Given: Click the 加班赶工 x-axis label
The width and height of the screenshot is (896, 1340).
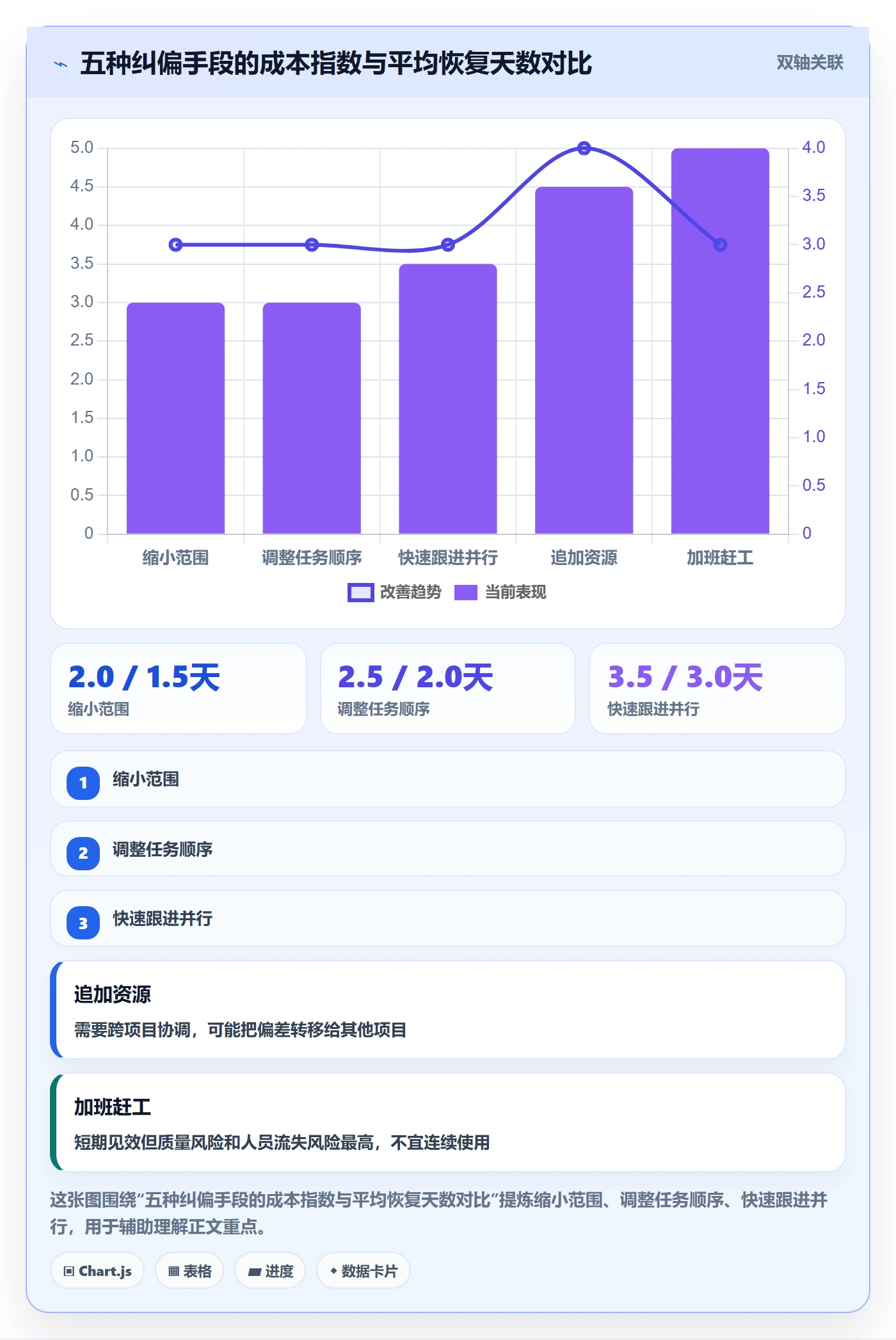Looking at the screenshot, I should 720,558.
